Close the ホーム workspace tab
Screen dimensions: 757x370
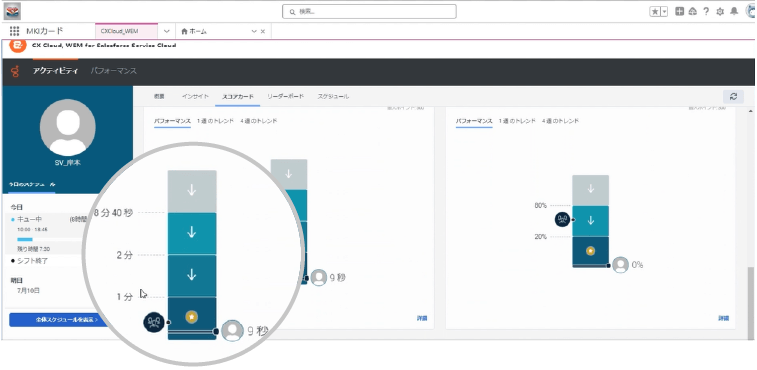pos(263,31)
